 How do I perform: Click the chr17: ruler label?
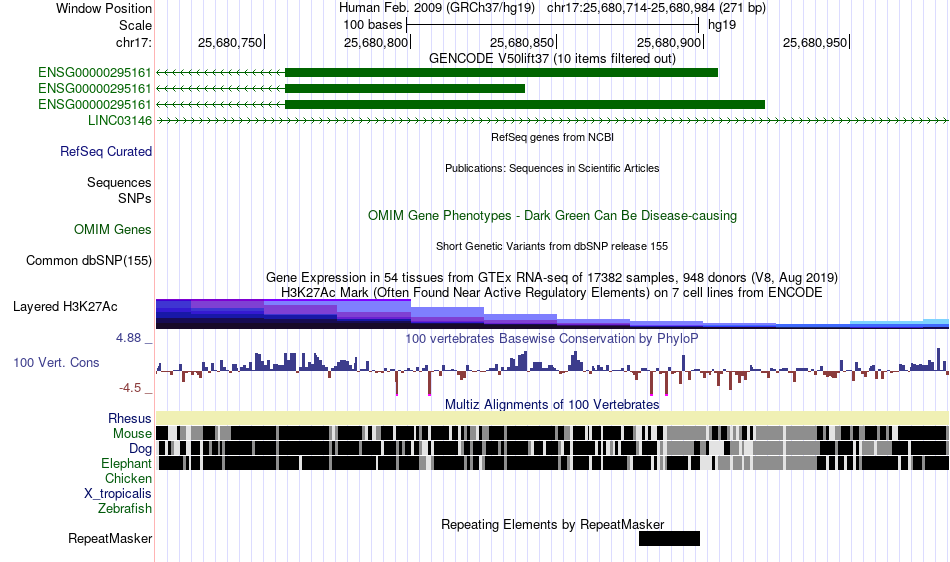point(134,42)
